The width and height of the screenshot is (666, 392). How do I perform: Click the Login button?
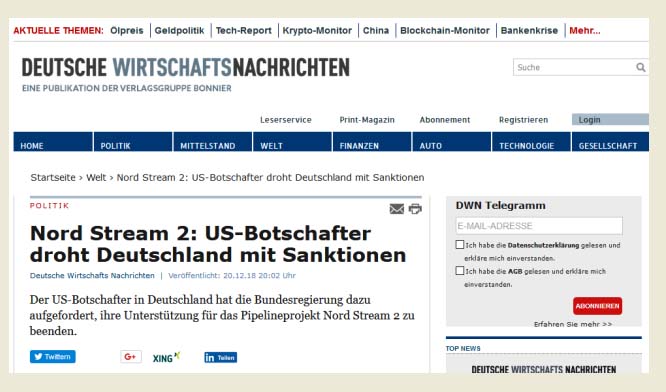pos(610,119)
